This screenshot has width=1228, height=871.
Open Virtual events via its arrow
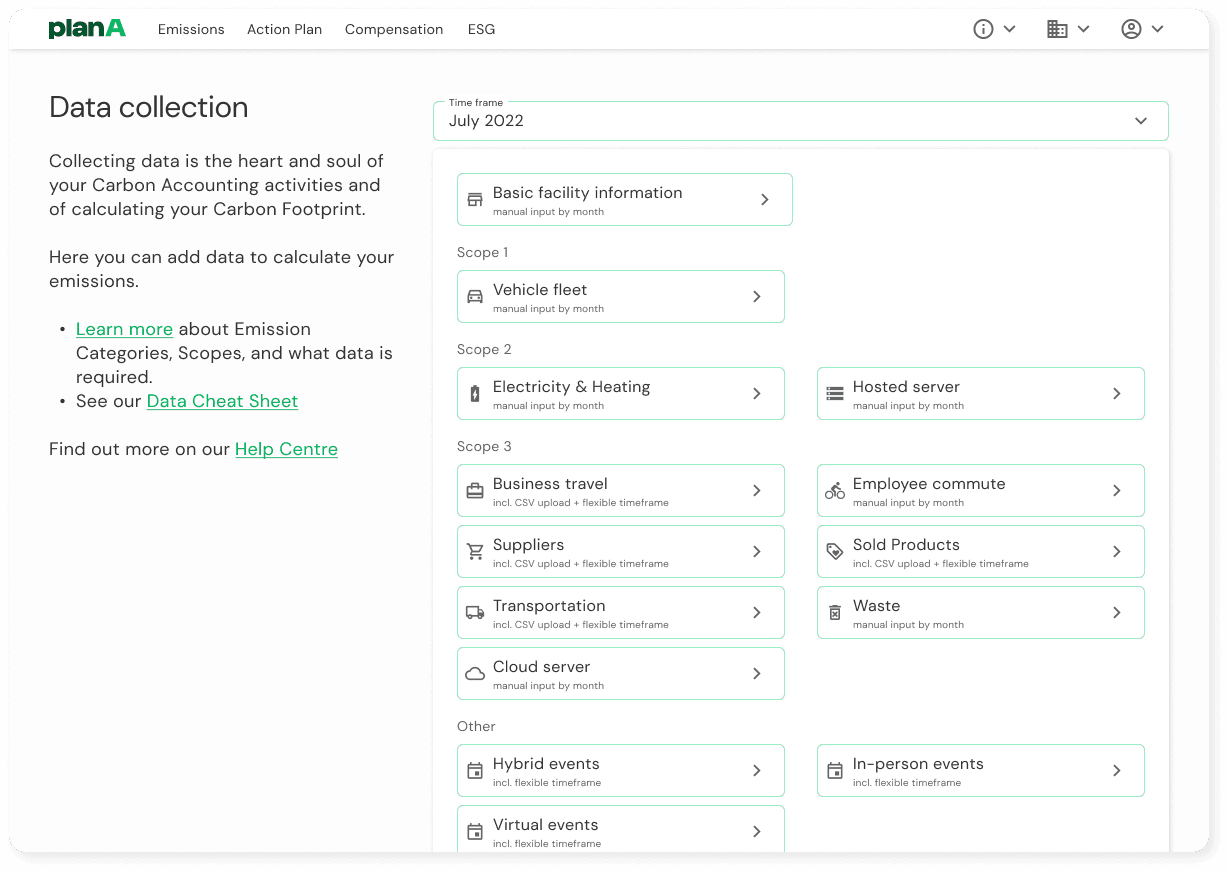[757, 832]
